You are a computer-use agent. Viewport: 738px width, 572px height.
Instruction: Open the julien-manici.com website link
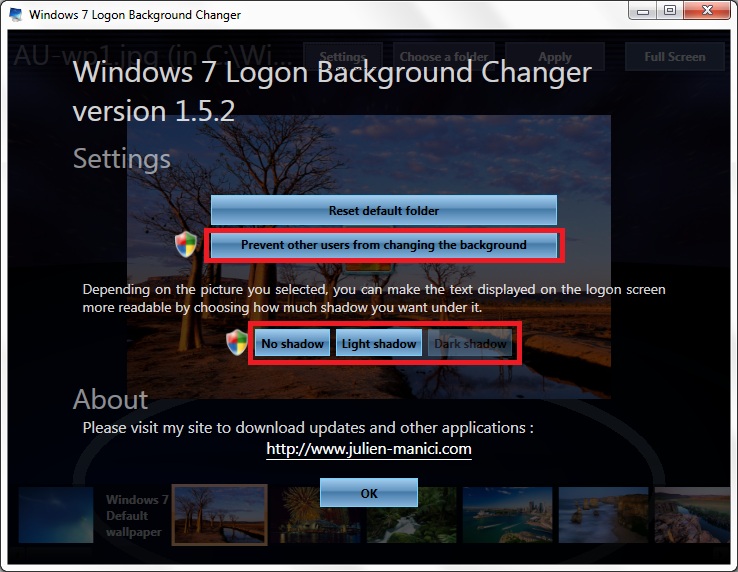pos(369,449)
